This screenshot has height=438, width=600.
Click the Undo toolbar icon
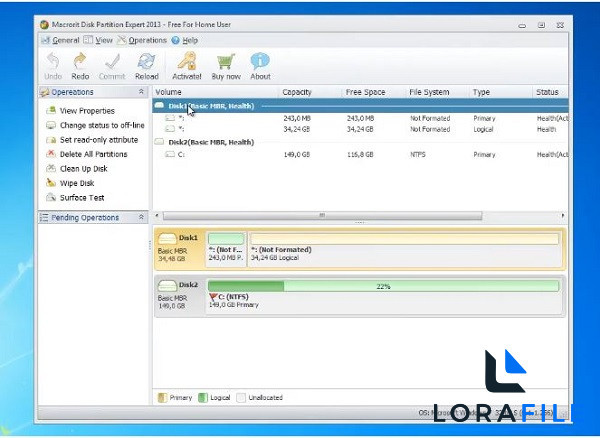coord(53,61)
